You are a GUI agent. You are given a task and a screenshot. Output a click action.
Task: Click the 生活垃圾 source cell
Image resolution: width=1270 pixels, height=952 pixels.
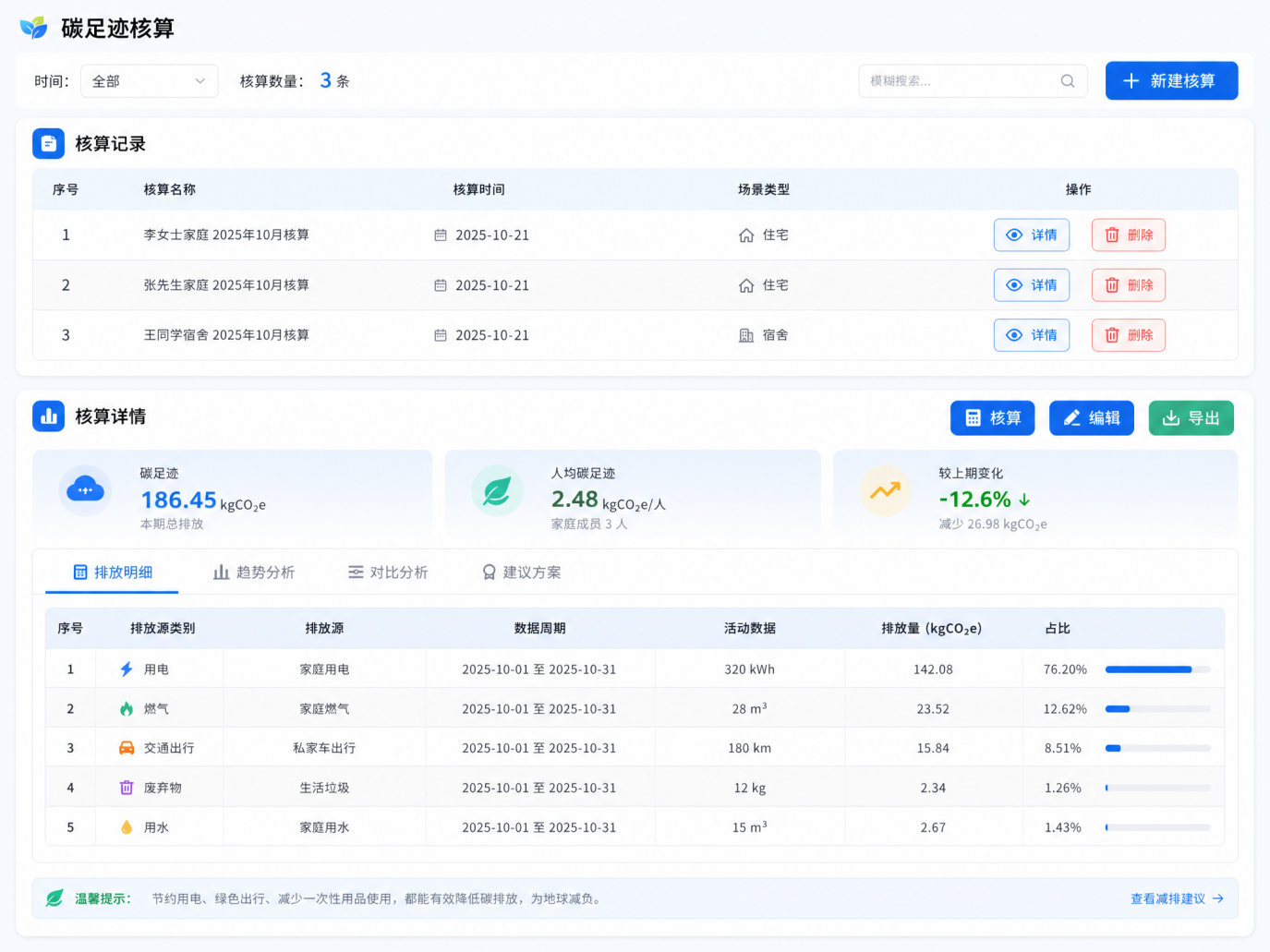[x=324, y=788]
